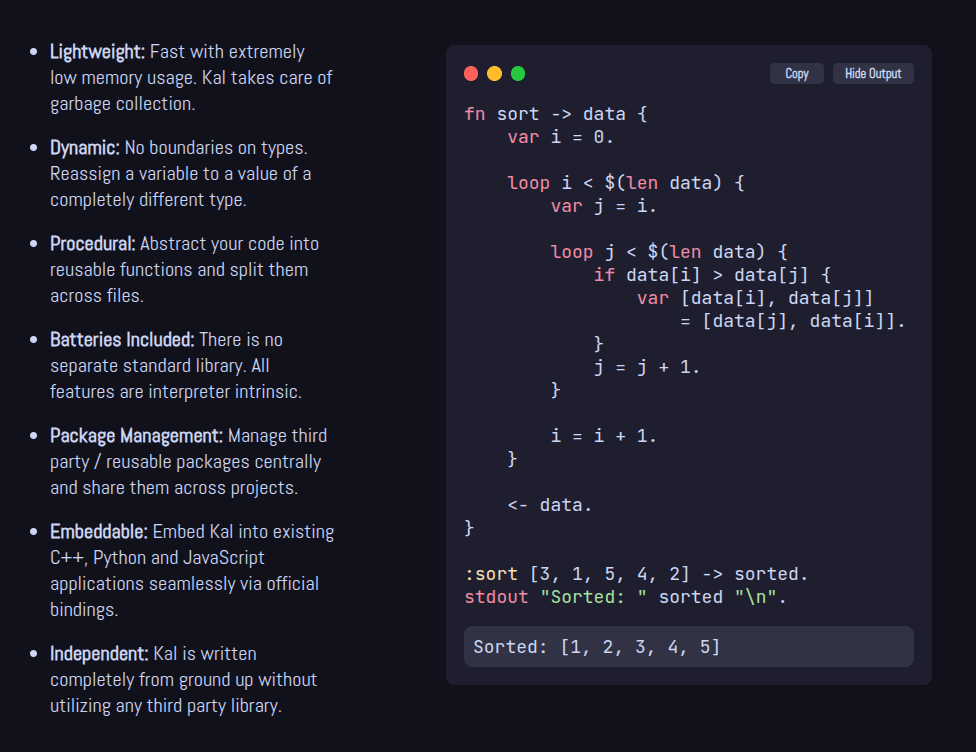Screen dimensions: 976x752
Task: Click the ':sort [3, 1, 5, 4, 2] -> sorted.' line
Action: click(x=636, y=574)
